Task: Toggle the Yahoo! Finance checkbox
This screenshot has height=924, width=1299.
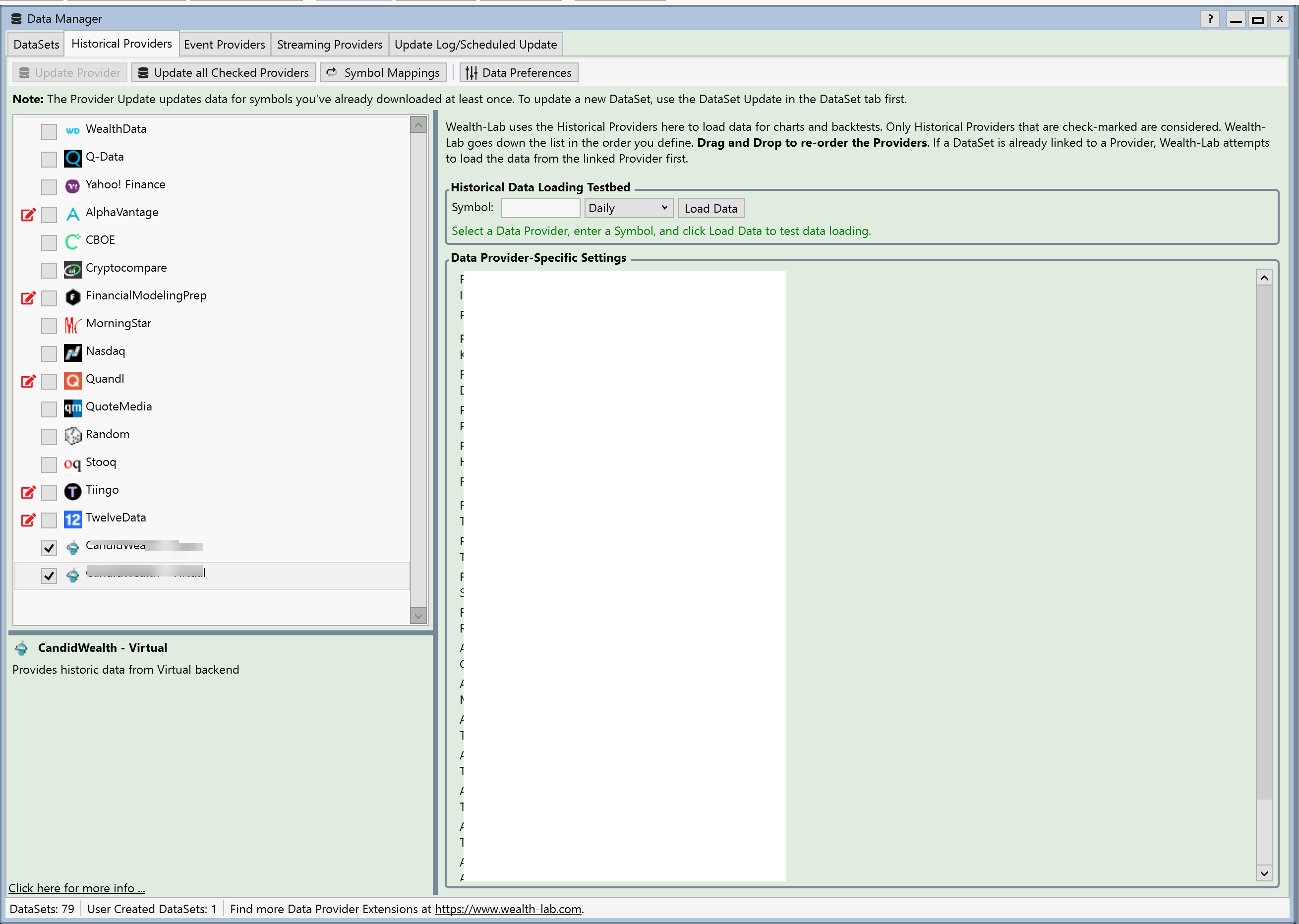Action: click(x=49, y=186)
